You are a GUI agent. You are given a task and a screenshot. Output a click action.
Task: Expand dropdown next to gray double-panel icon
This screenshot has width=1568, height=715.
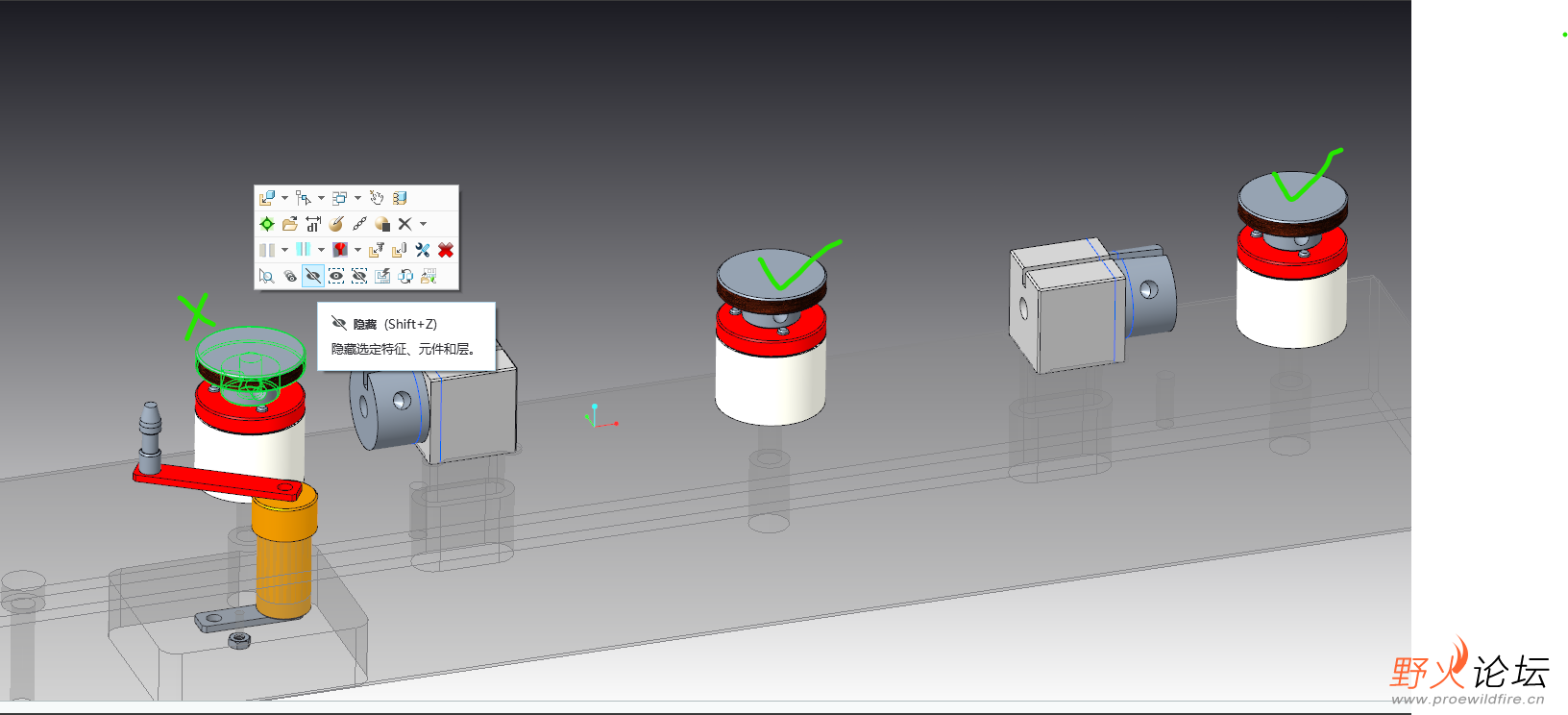(284, 250)
